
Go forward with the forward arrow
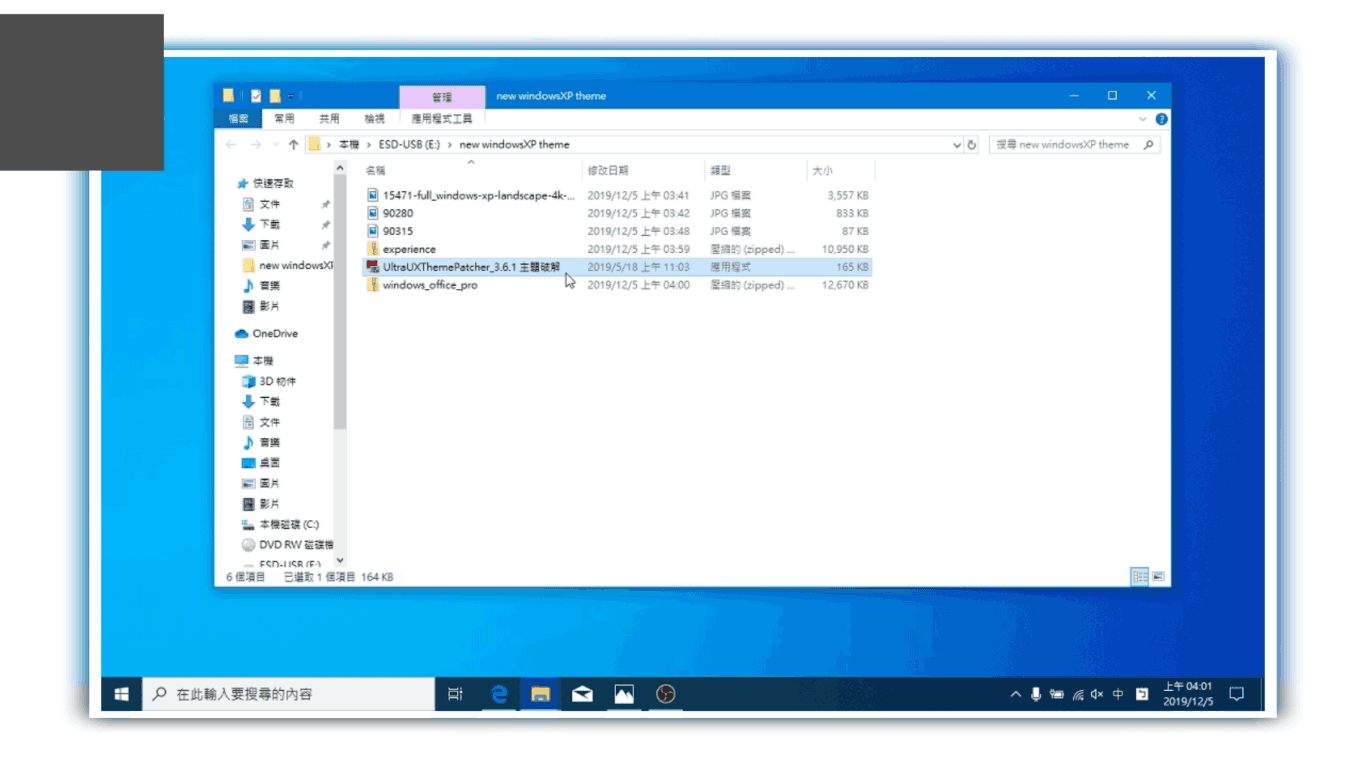[256, 145]
